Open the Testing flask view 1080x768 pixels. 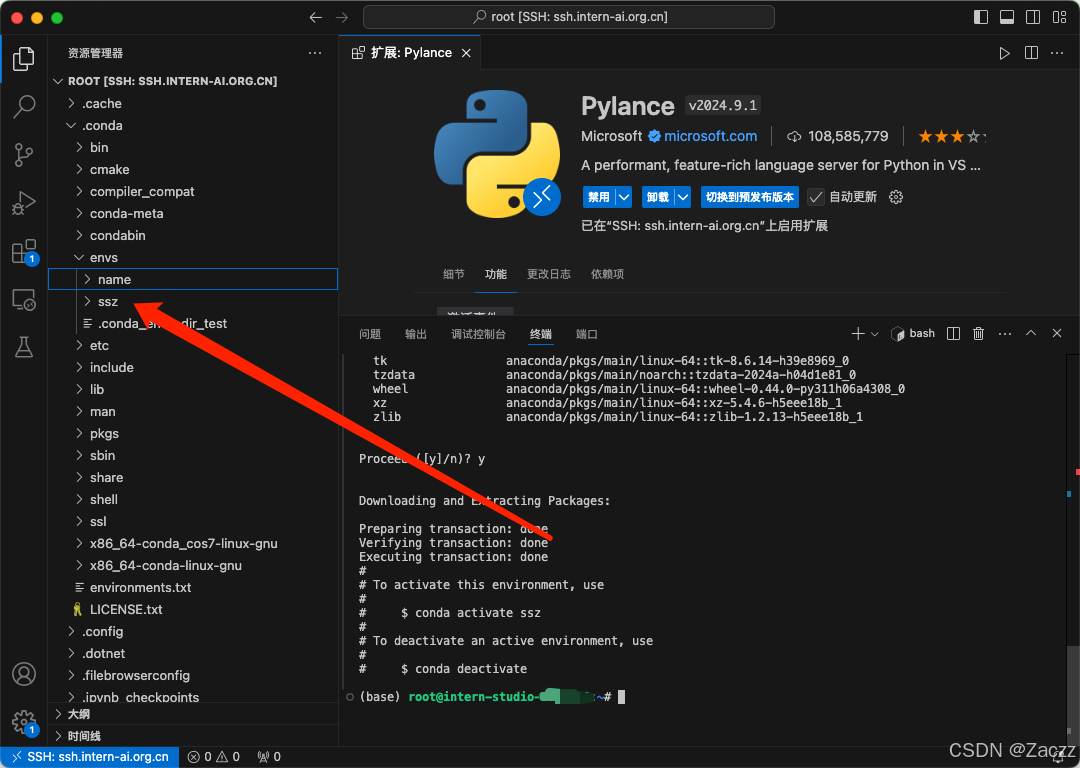(24, 347)
